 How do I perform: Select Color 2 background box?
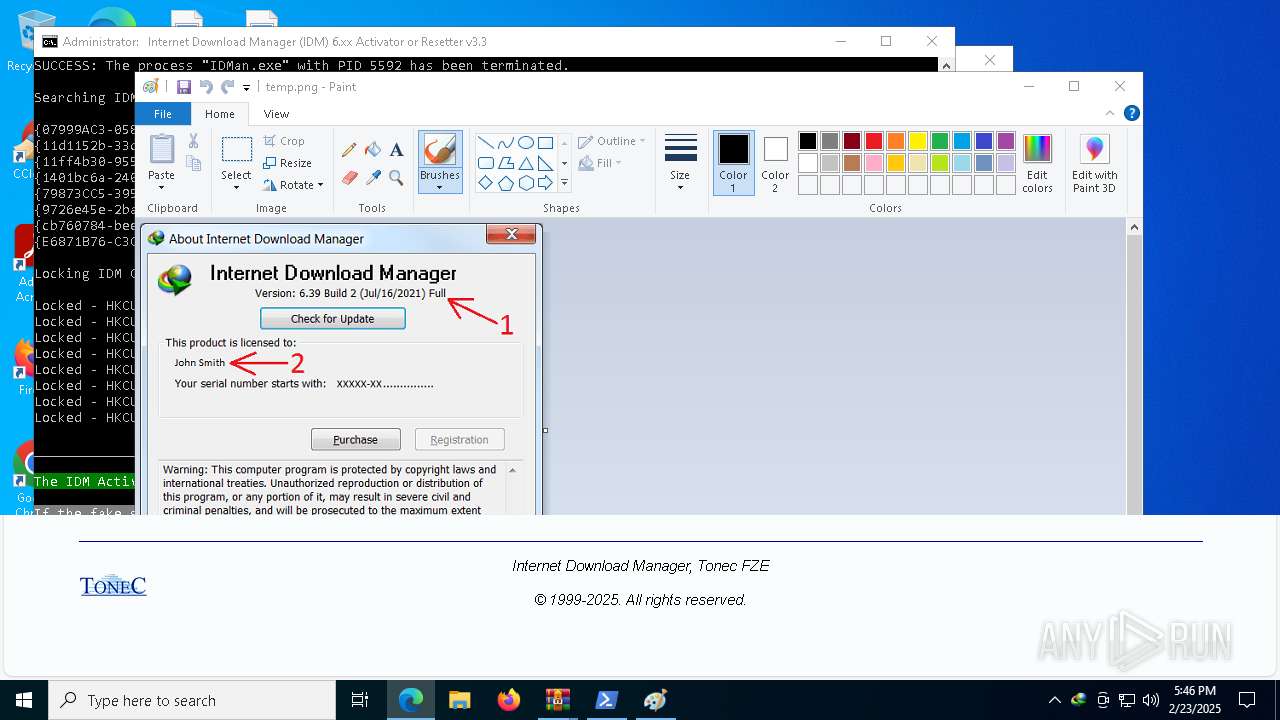[x=775, y=163]
